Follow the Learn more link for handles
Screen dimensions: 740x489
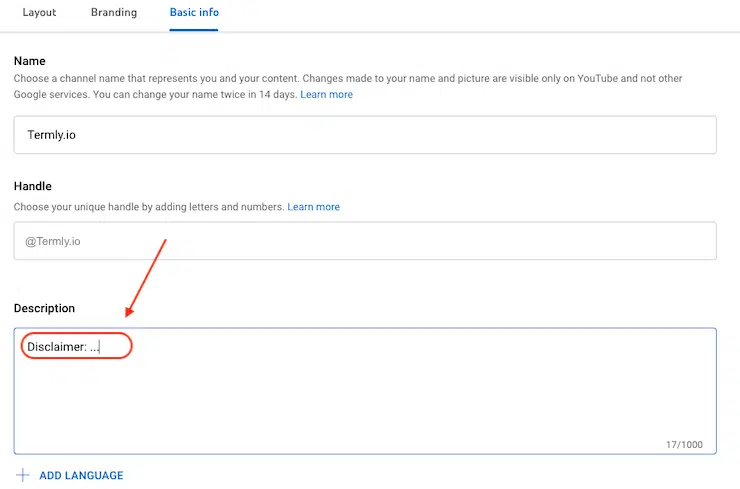[313, 207]
